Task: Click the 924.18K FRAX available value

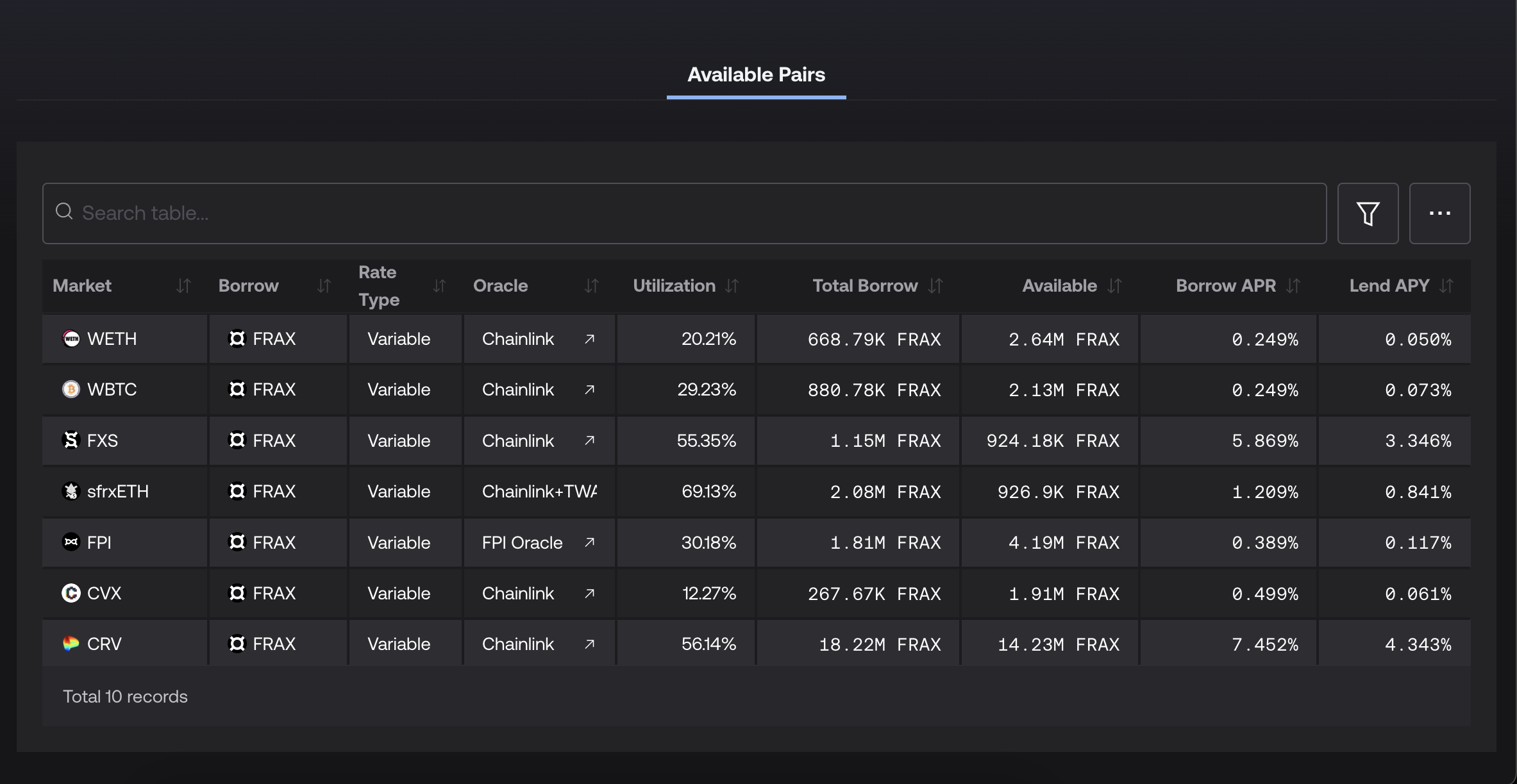Action: point(1053,441)
